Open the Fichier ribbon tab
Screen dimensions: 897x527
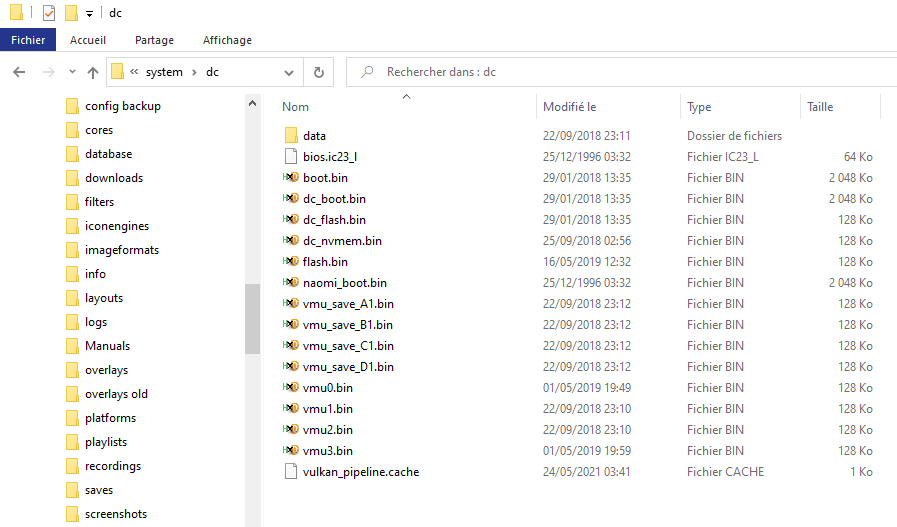tap(27, 40)
